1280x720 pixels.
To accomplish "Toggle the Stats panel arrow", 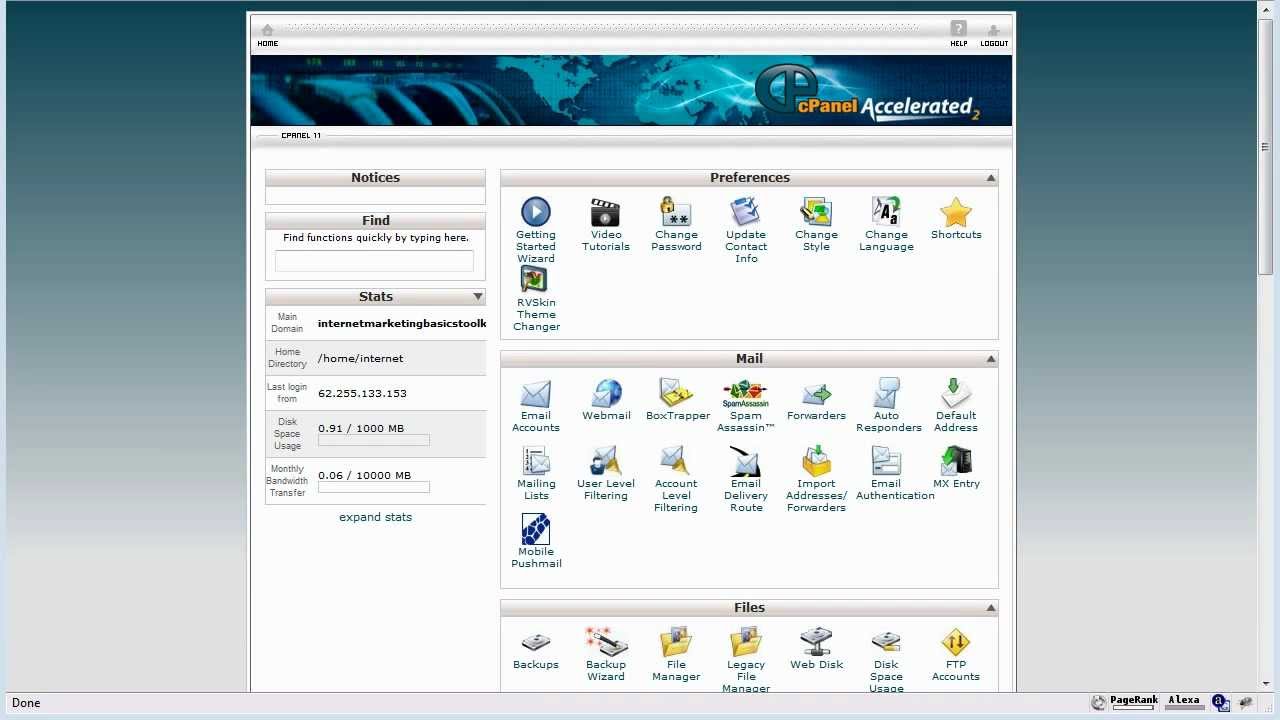I will [x=478, y=297].
